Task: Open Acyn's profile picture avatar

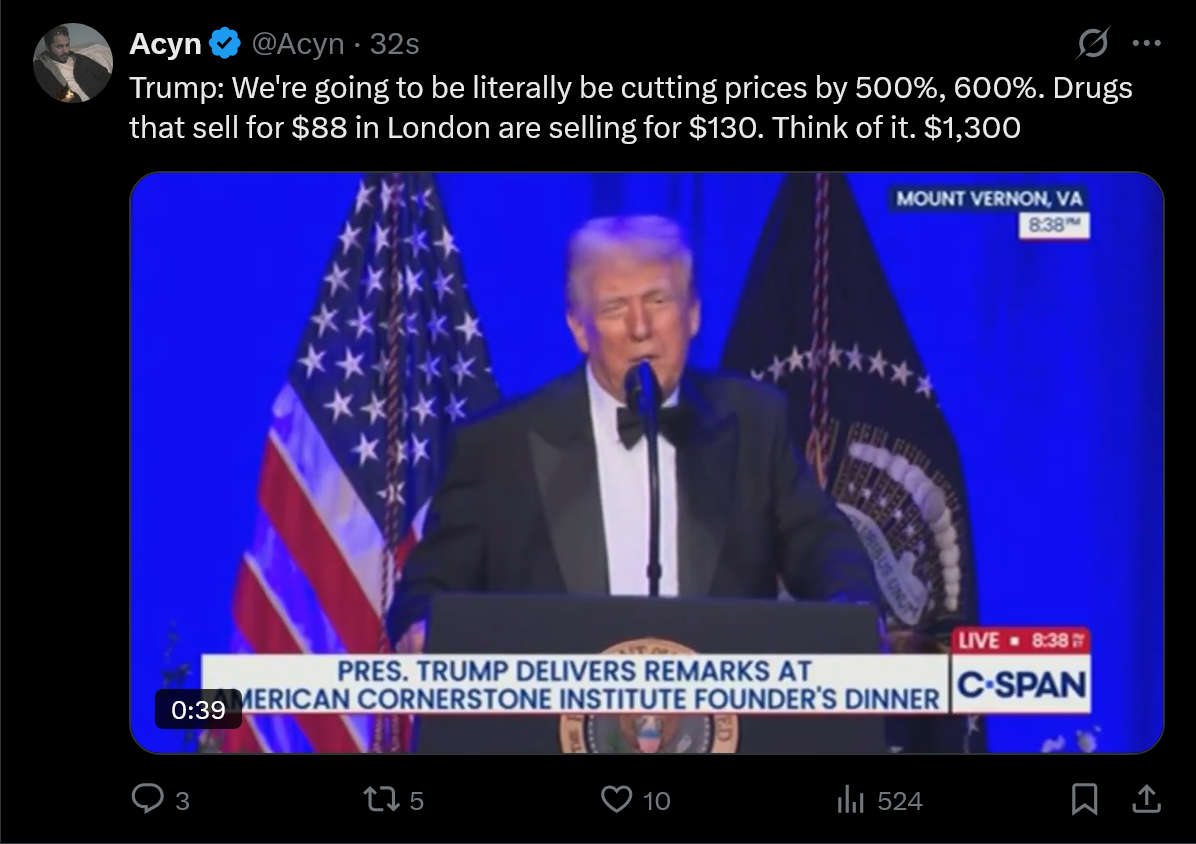Action: pos(72,63)
